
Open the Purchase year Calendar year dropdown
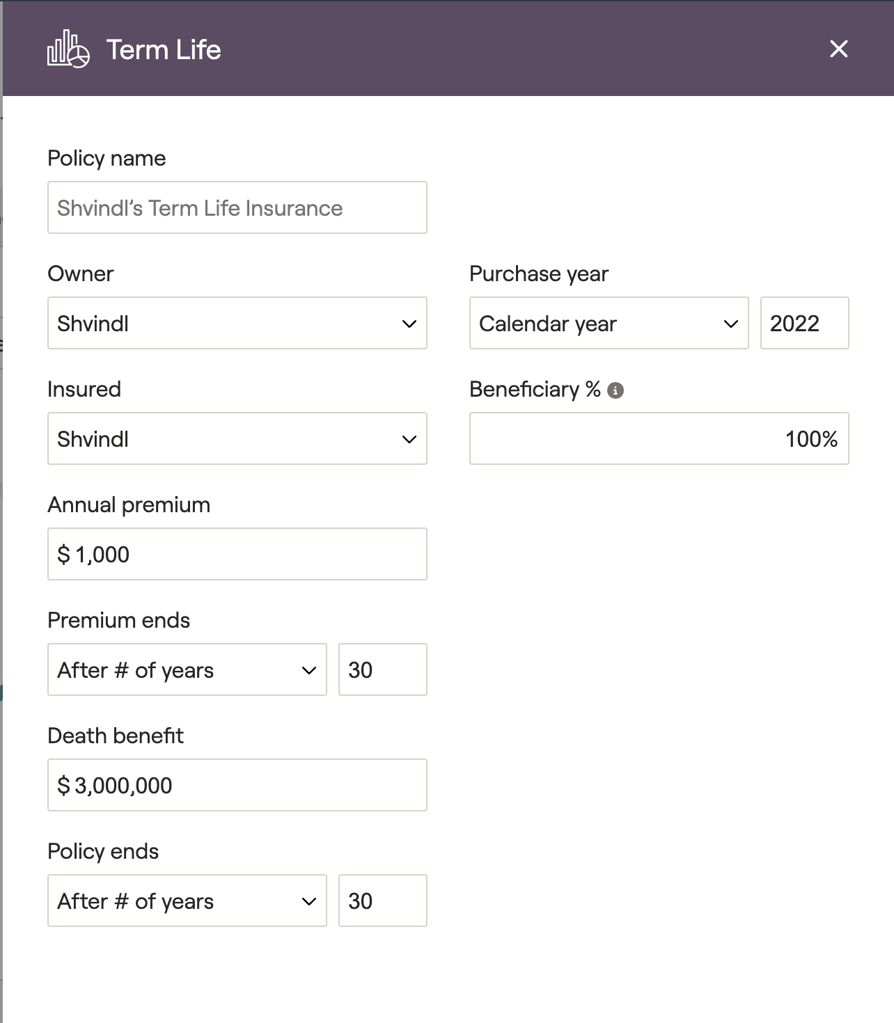point(608,323)
